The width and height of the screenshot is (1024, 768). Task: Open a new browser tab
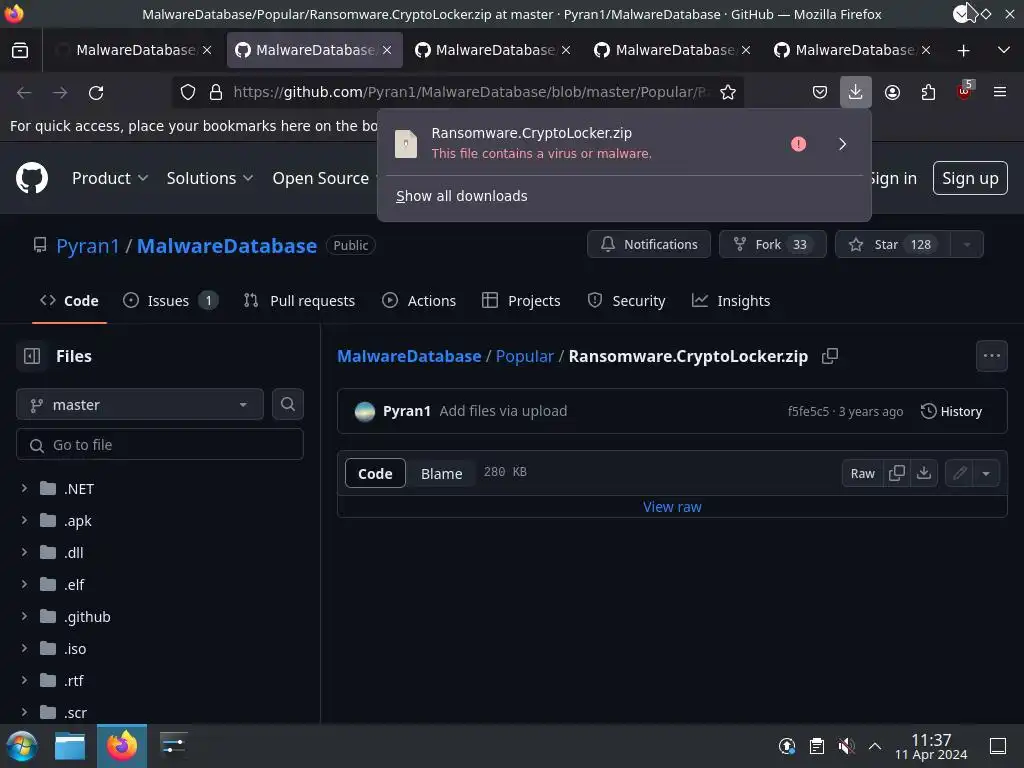pos(963,50)
